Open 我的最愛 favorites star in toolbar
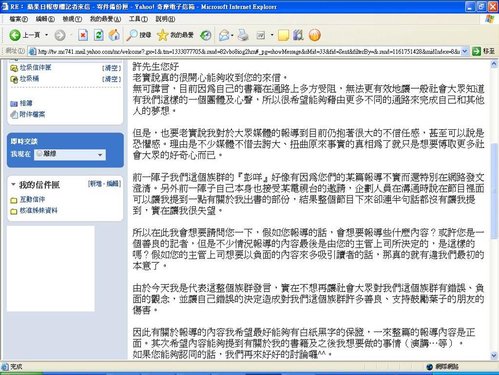Image resolution: width=499 pixels, height=375 pixels. [175, 35]
